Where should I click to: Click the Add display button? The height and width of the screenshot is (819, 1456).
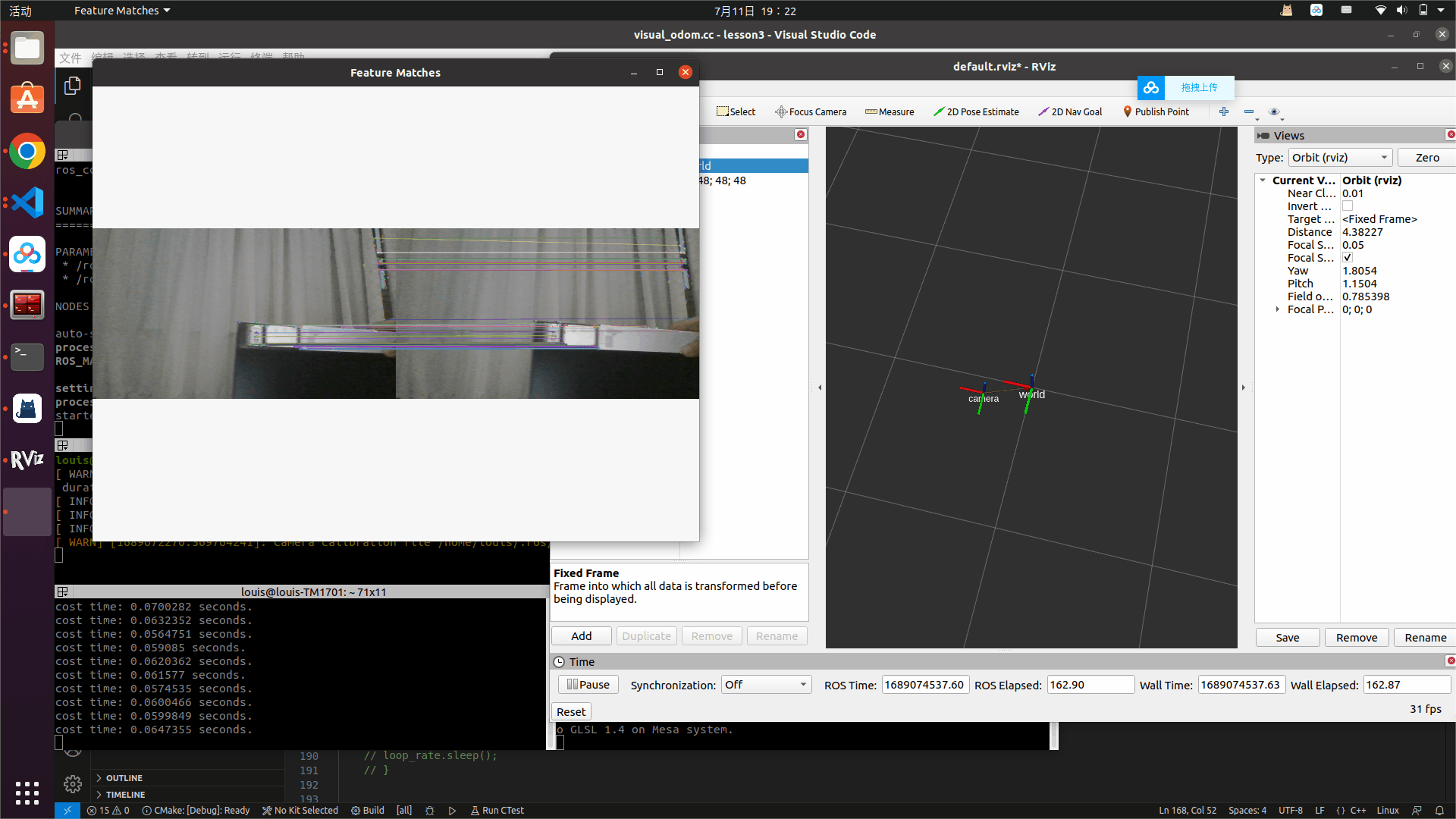click(x=581, y=636)
